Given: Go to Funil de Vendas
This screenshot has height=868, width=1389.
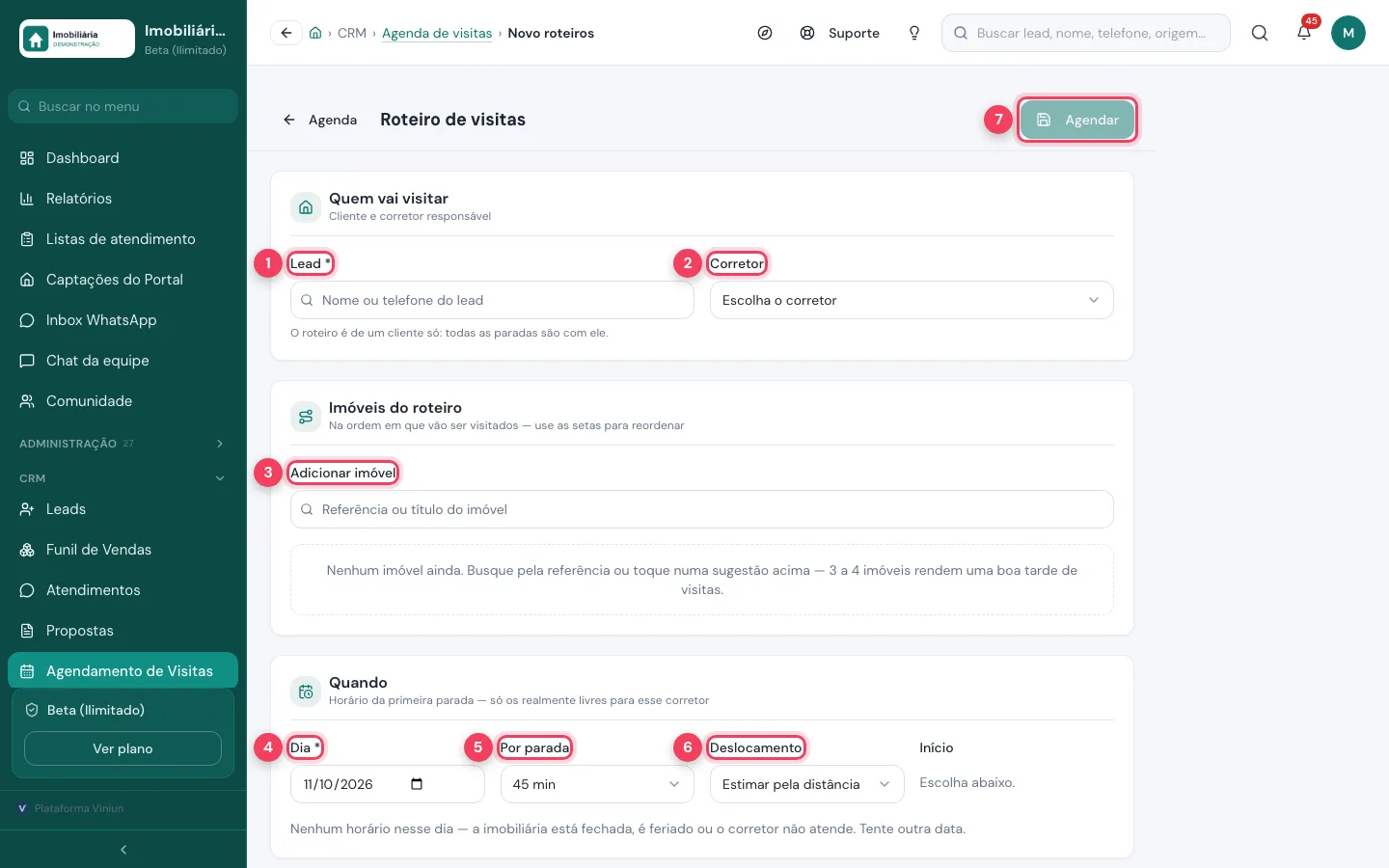Looking at the screenshot, I should pos(123,550).
